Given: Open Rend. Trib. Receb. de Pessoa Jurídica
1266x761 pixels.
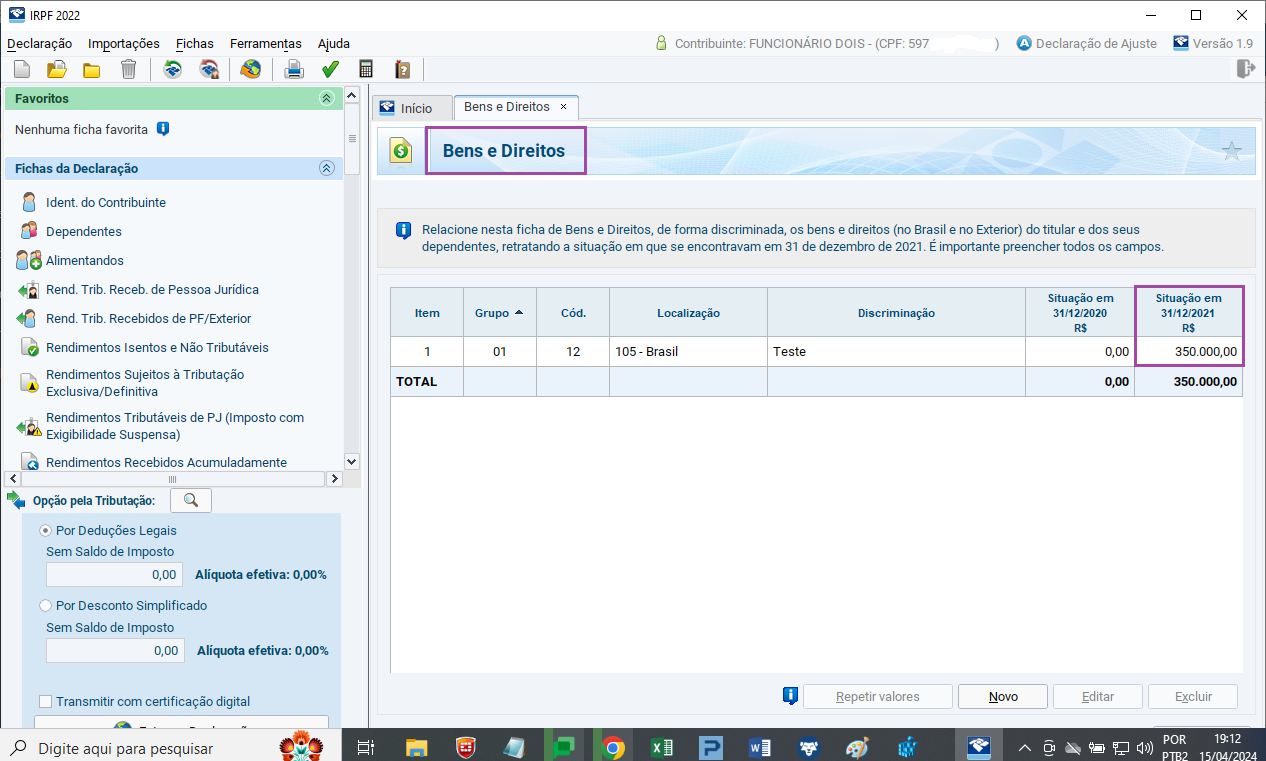Looking at the screenshot, I should [152, 289].
